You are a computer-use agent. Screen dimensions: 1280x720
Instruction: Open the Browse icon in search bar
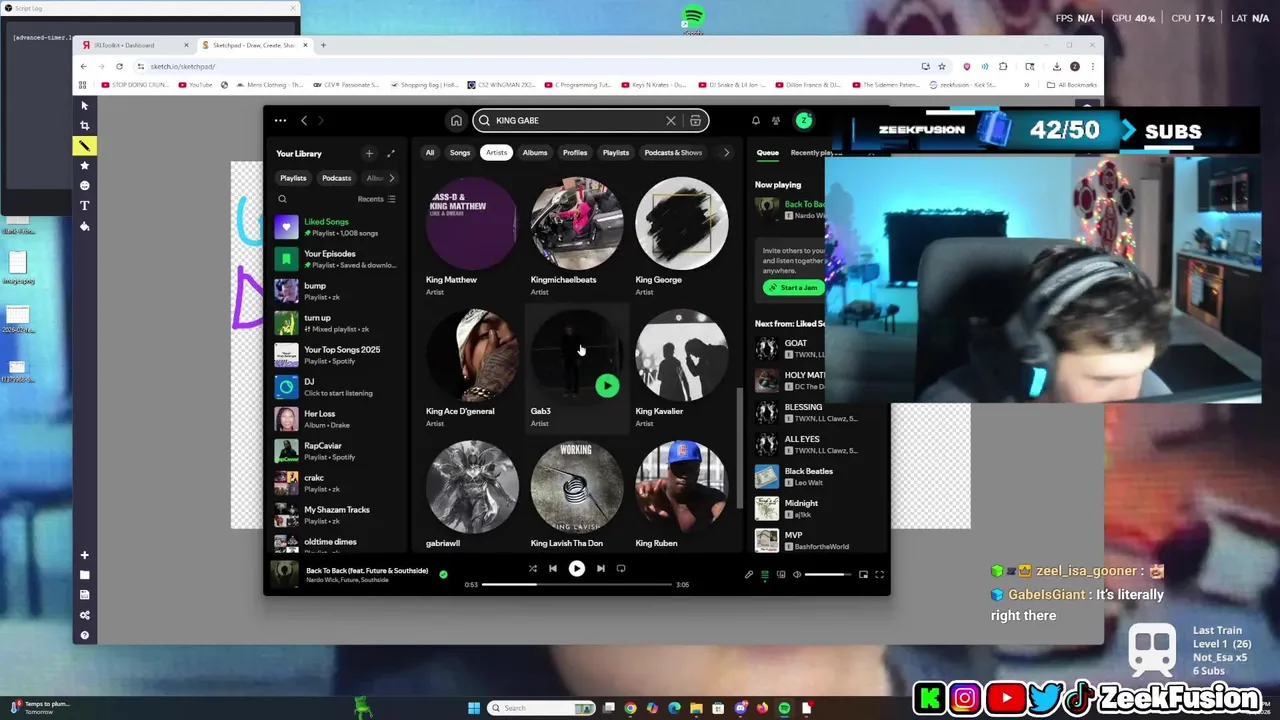point(696,120)
